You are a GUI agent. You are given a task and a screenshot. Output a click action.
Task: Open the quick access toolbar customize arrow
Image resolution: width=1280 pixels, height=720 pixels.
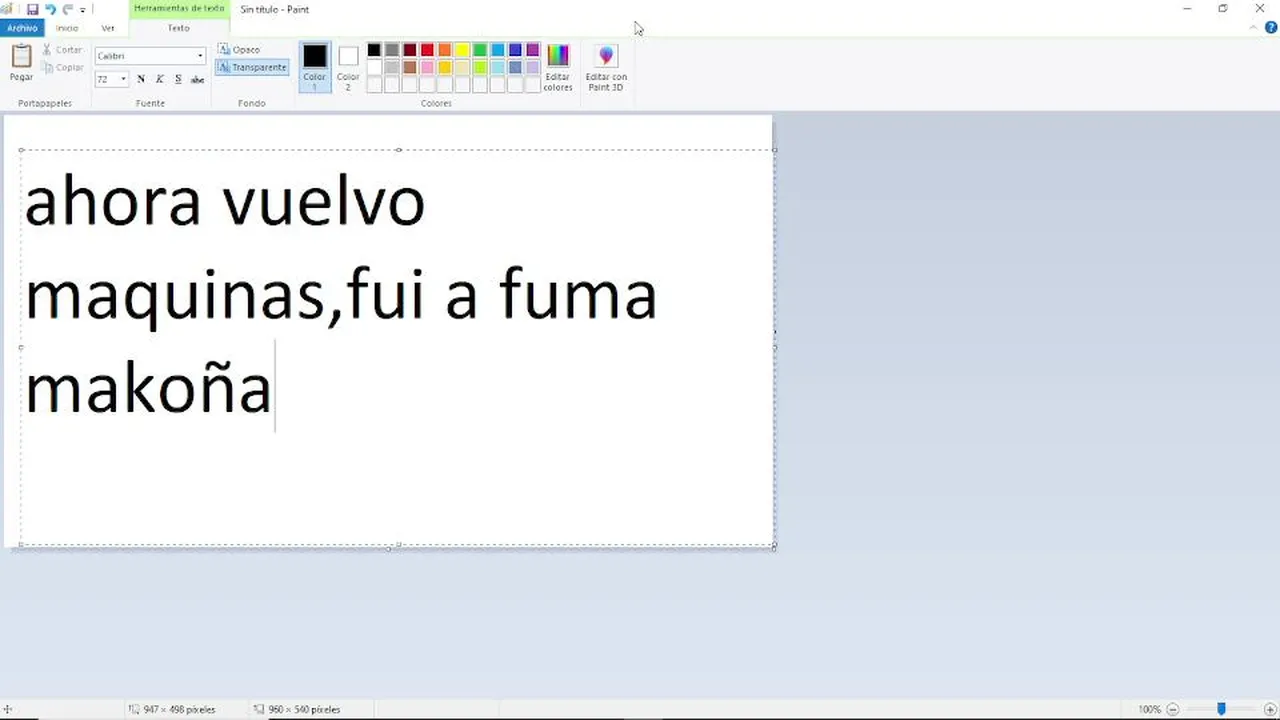(x=82, y=10)
